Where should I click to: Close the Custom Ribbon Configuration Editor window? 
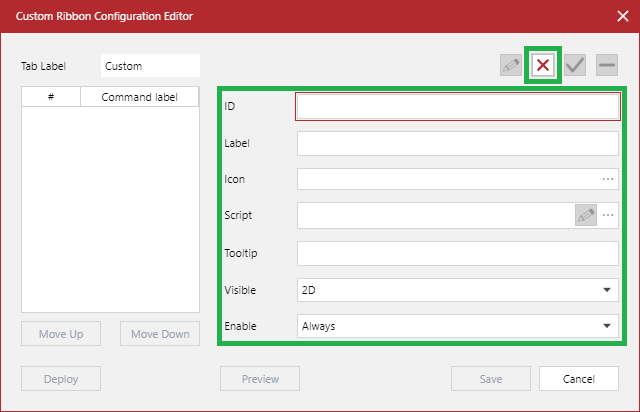pos(622,16)
